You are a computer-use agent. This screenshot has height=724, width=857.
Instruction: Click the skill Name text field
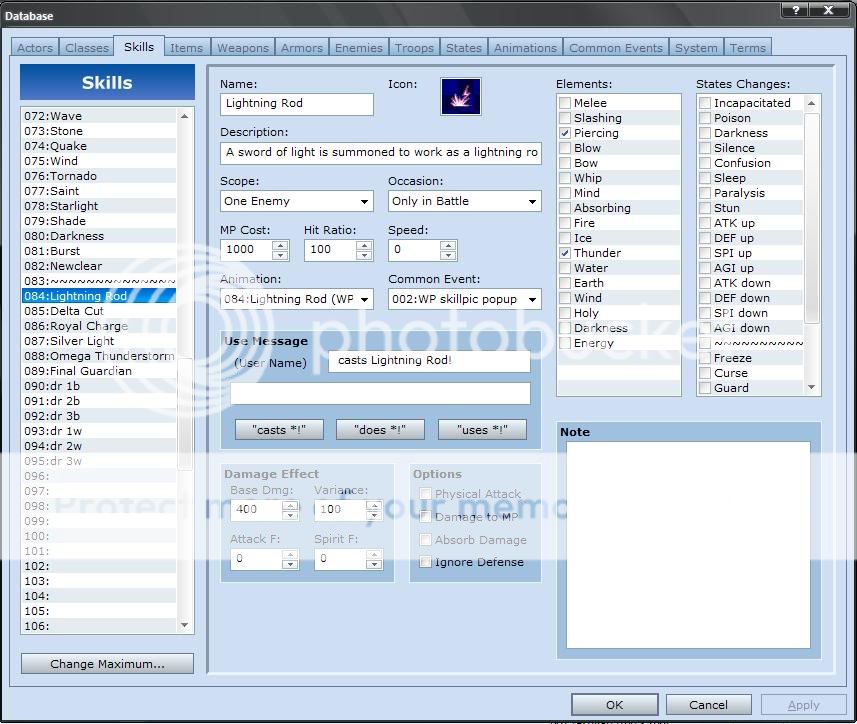296,104
